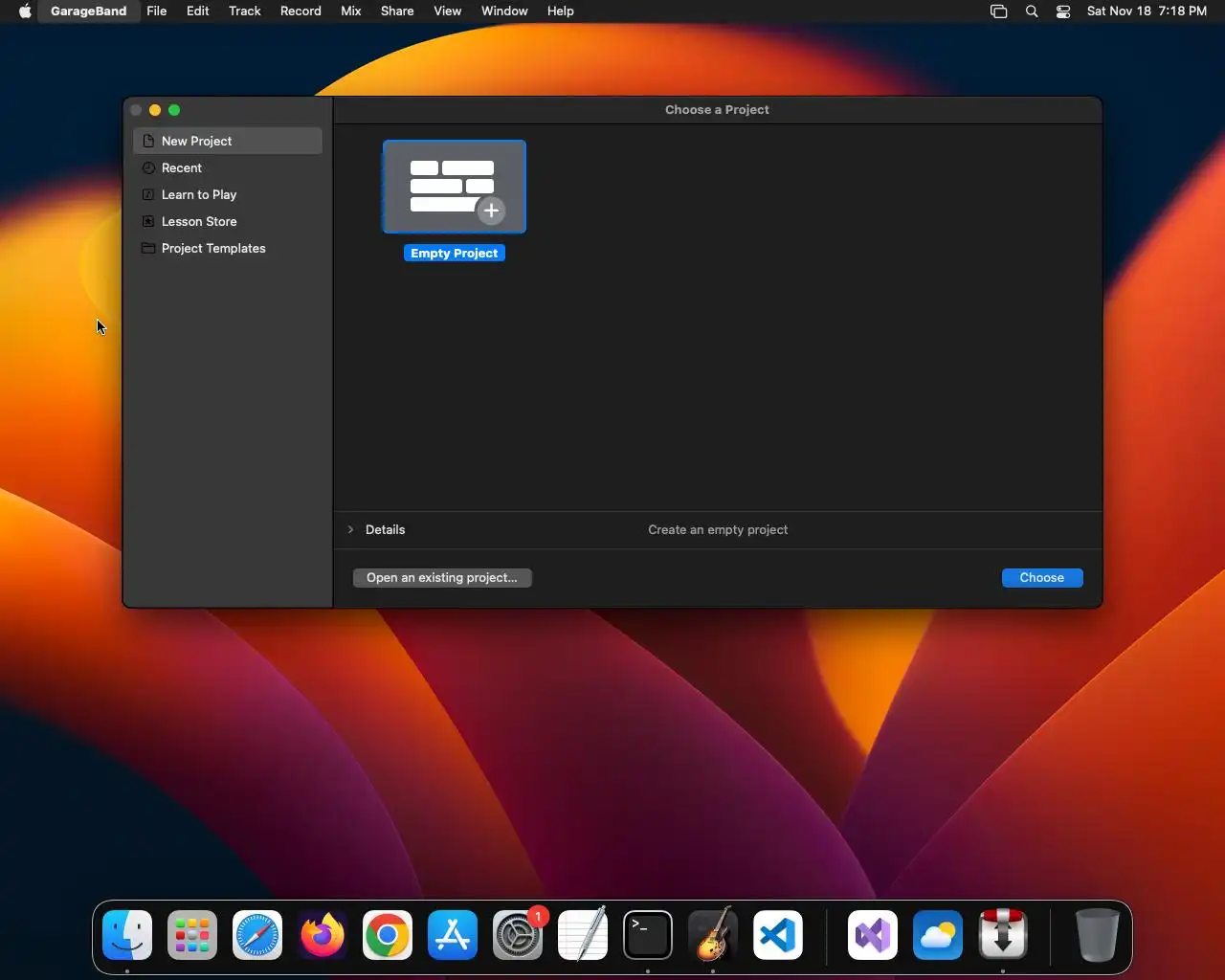Click the blue Choose button
The height and width of the screenshot is (980, 1225).
point(1042,577)
